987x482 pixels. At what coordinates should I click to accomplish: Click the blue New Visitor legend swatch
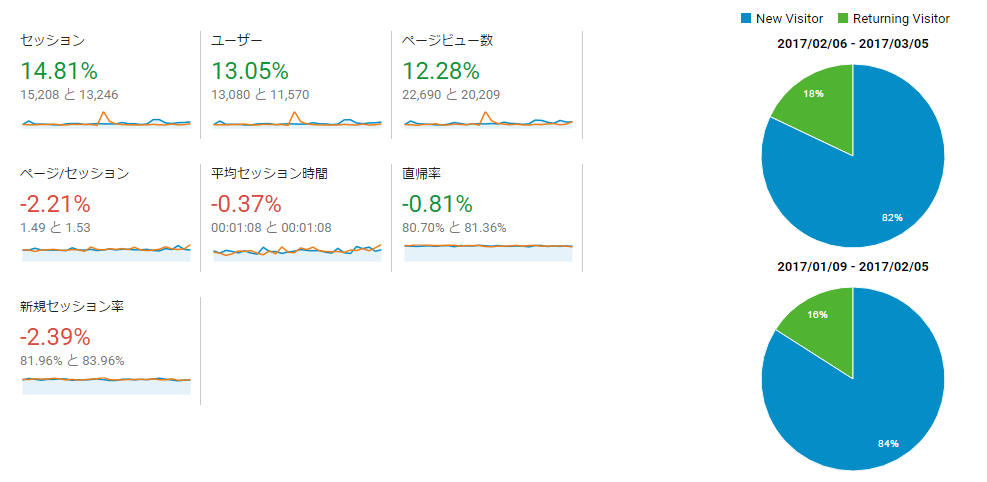pyautogui.click(x=746, y=19)
